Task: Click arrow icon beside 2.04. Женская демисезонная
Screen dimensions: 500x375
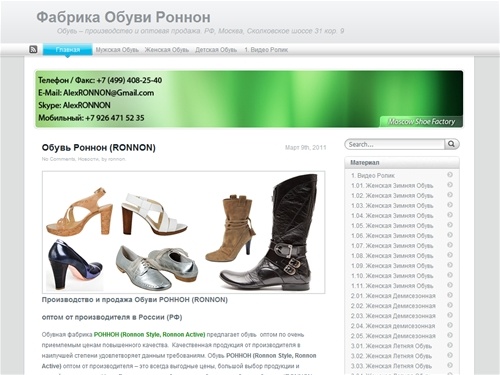Action: (x=450, y=325)
